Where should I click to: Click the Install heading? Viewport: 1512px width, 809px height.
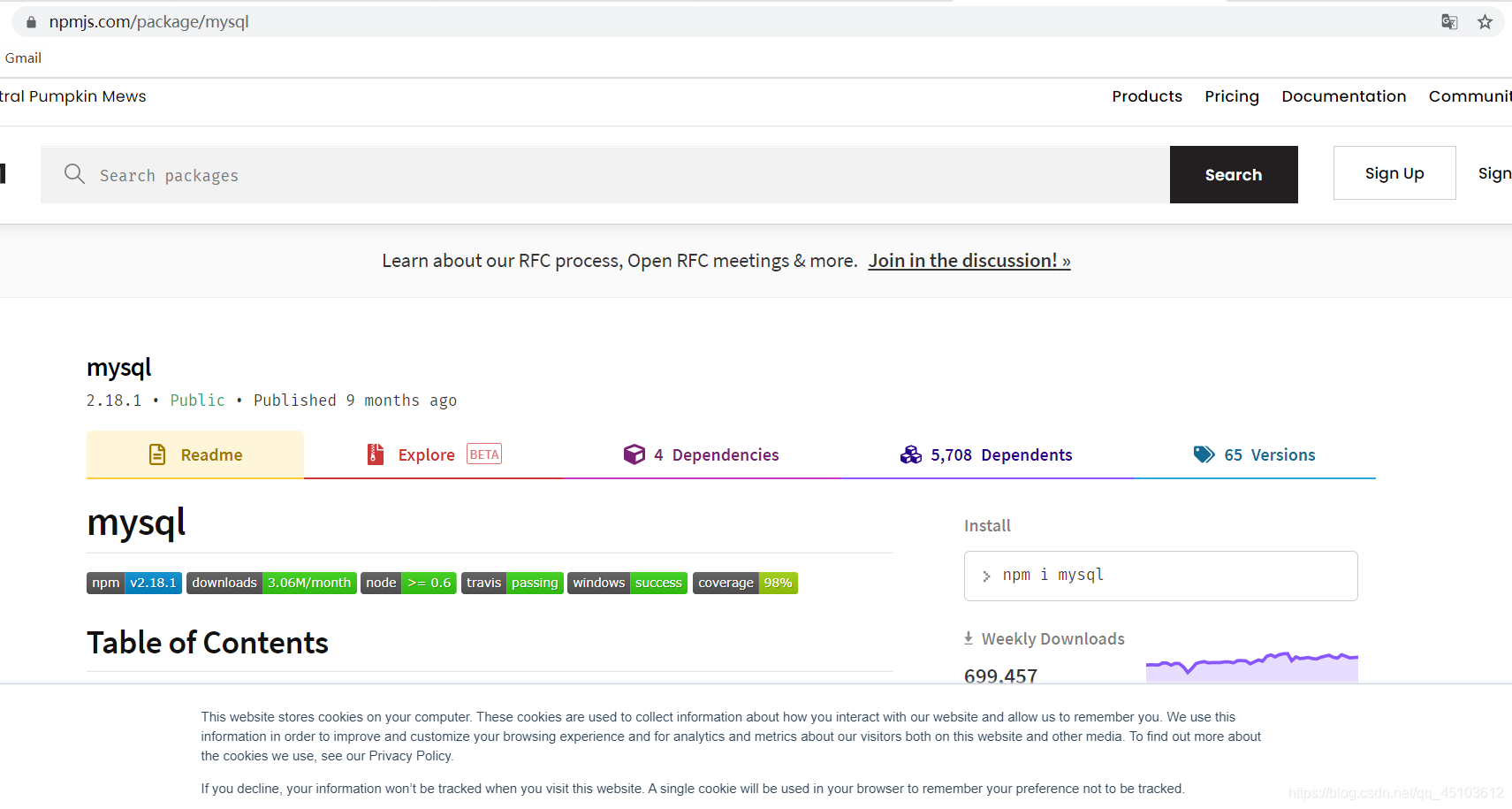[x=987, y=526]
